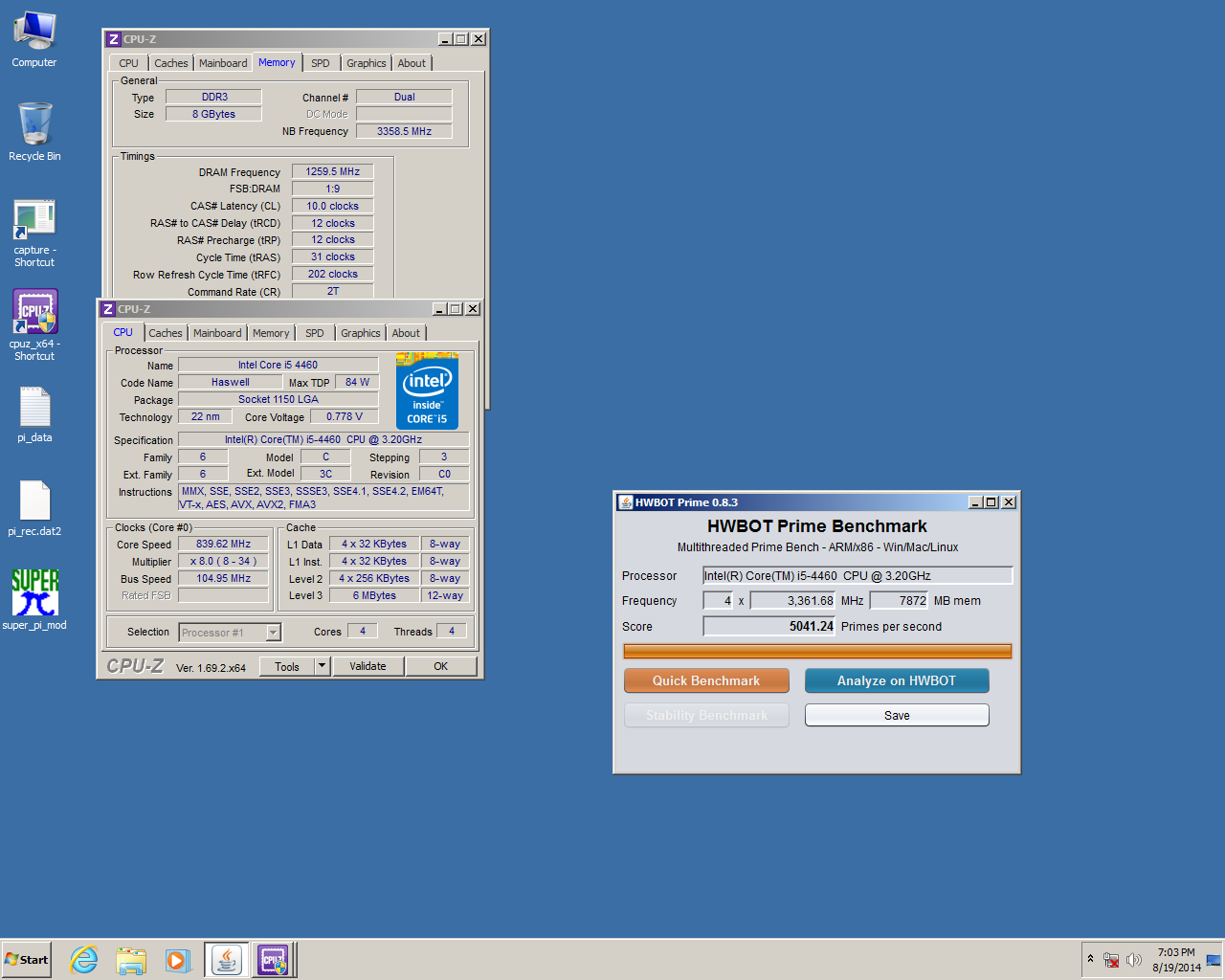
Task: Switch to the Java HWBOT taskbar item
Action: coord(227,960)
